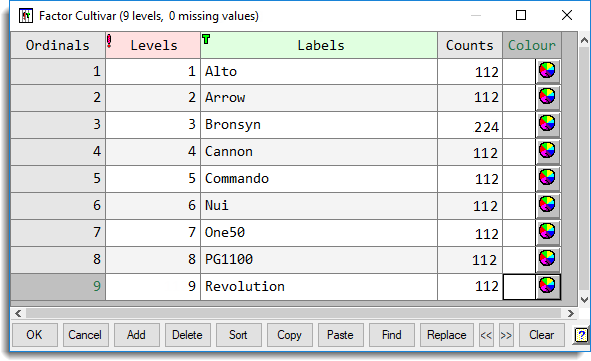Click the horizontal scrollbar right arrow
Image resolution: width=591 pixels, height=361 pixels.
571,314
